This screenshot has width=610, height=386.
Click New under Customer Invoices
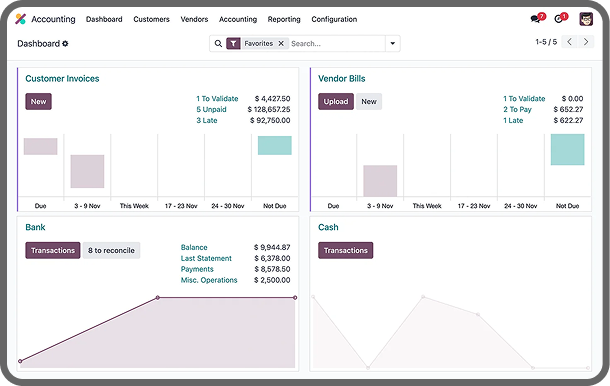[x=39, y=102]
